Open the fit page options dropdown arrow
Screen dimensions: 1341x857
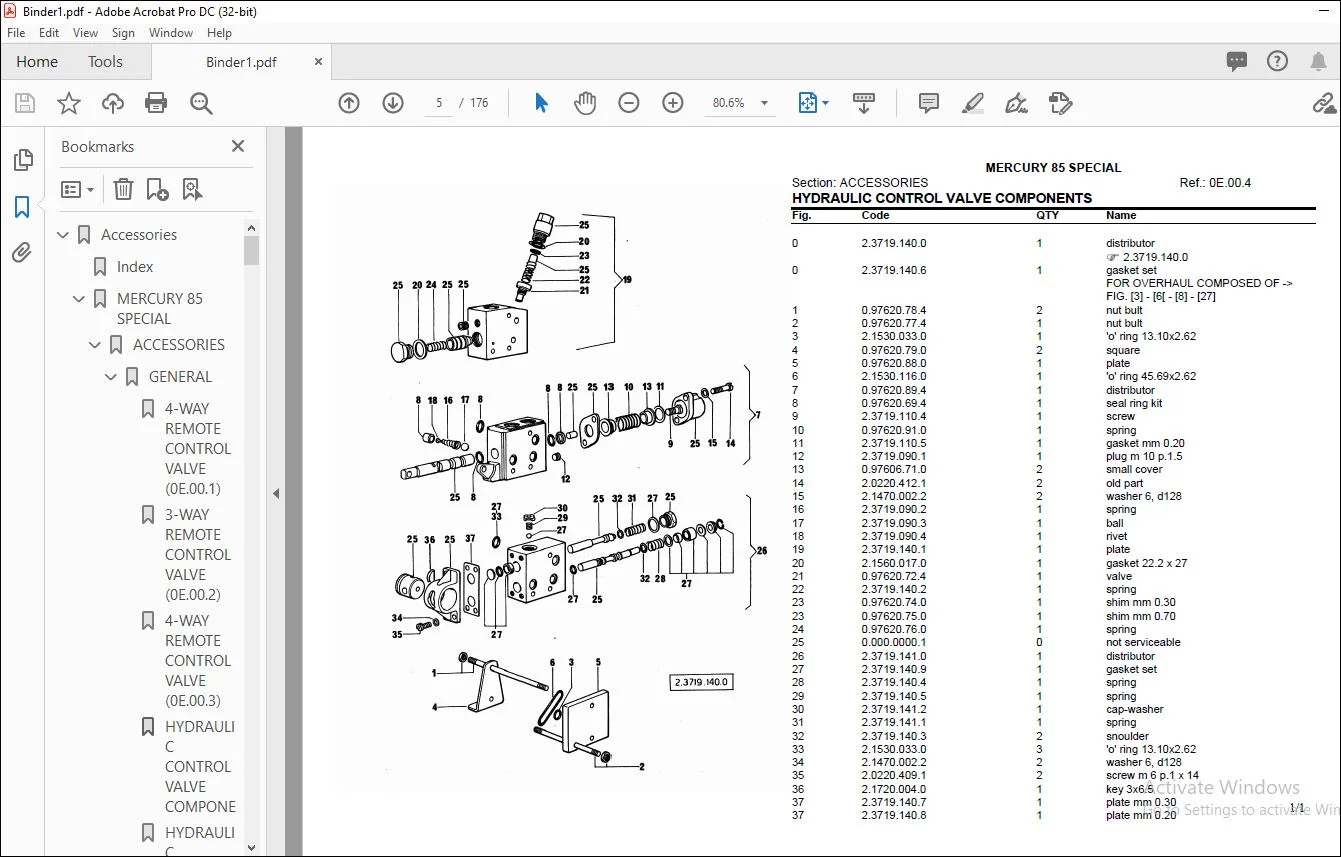(x=825, y=103)
